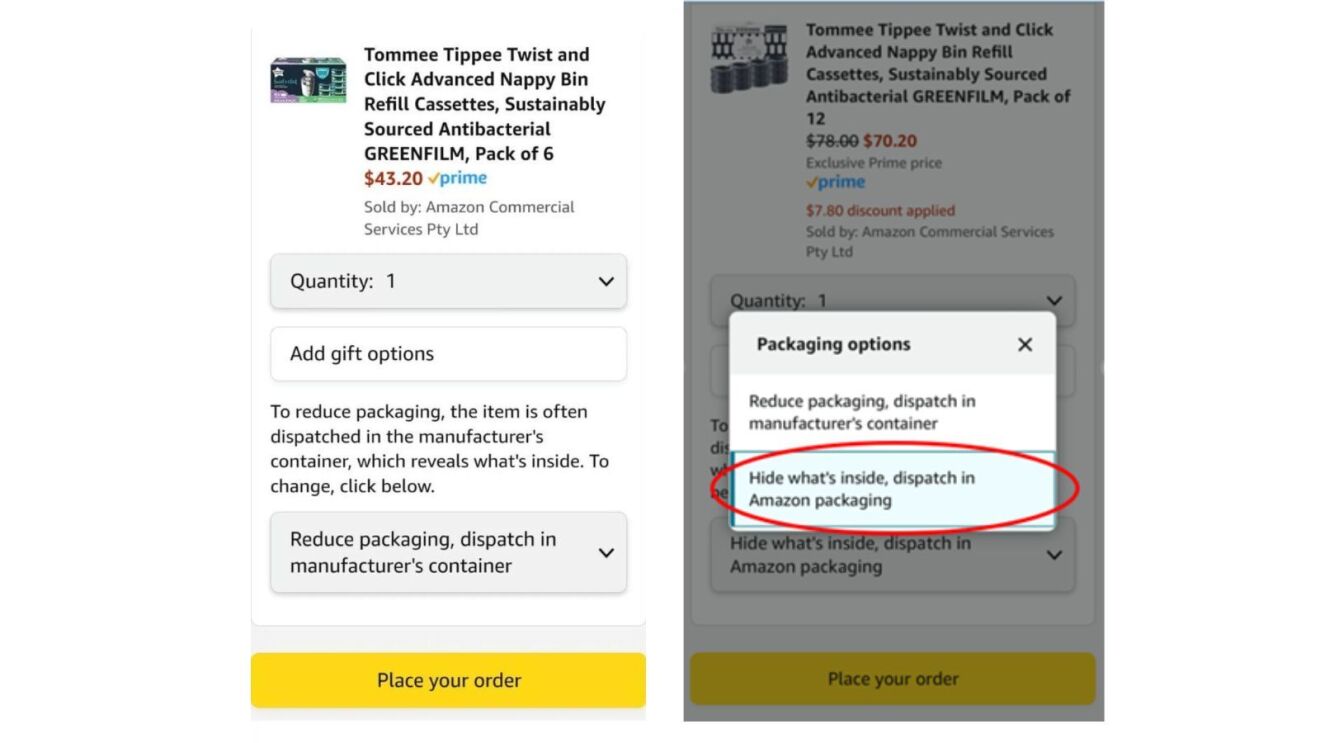This screenshot has height=743, width=1320.
Task: Open the Pack of 12 product title
Action: click(x=937, y=74)
